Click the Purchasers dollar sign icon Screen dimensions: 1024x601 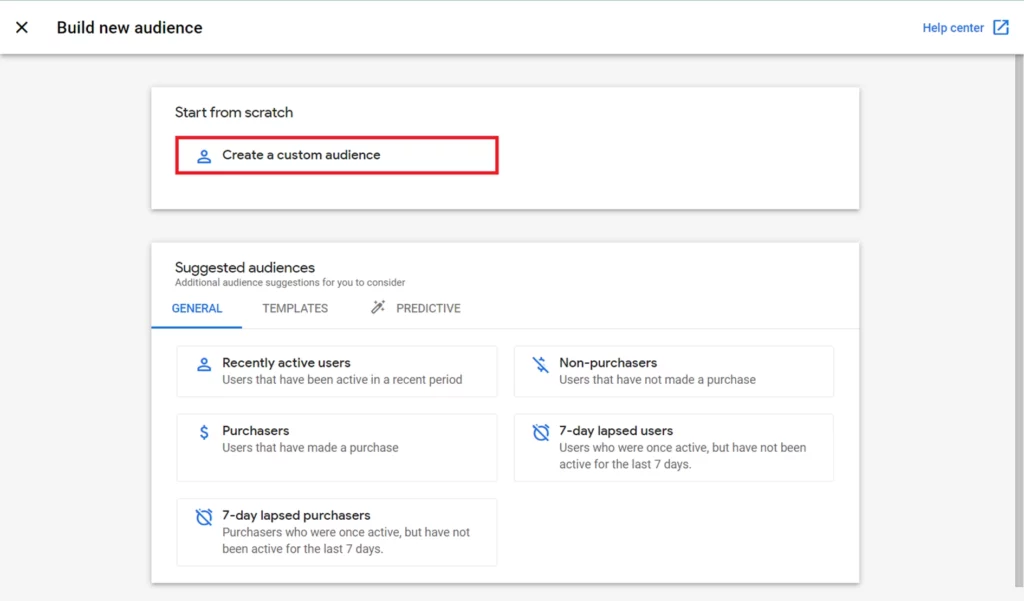(204, 432)
